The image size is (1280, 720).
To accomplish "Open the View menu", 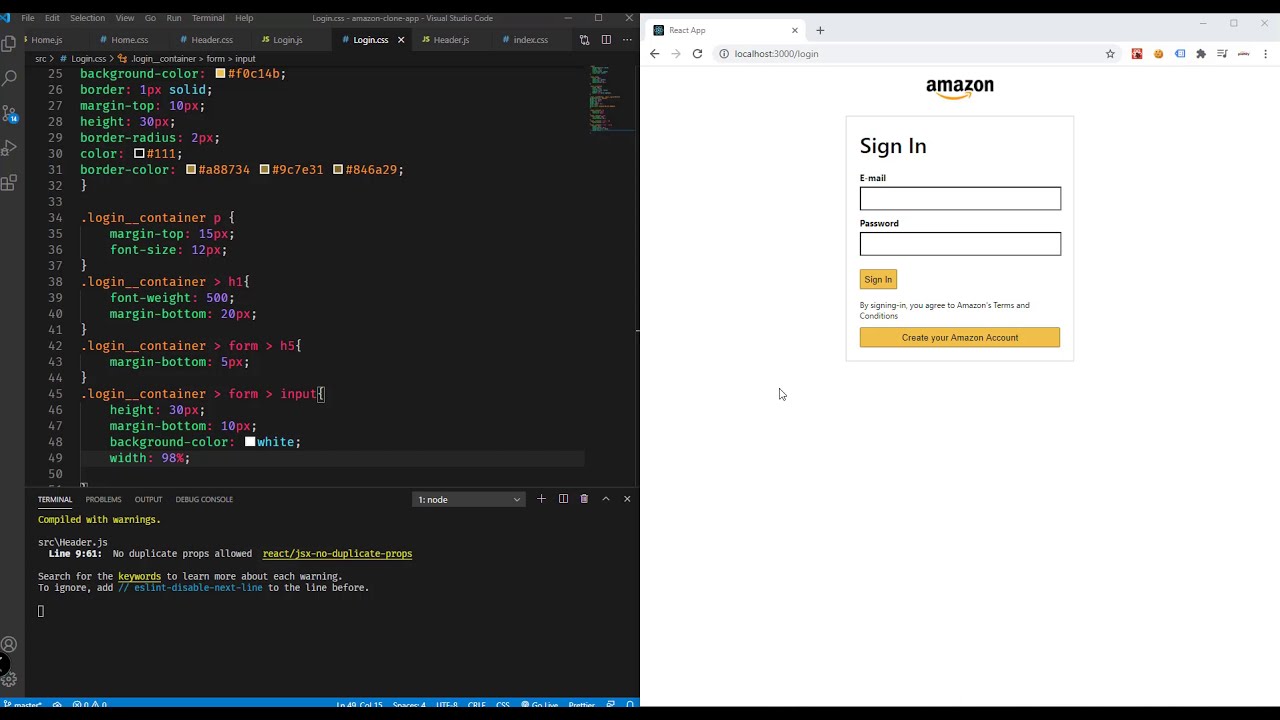I will 125,18.
